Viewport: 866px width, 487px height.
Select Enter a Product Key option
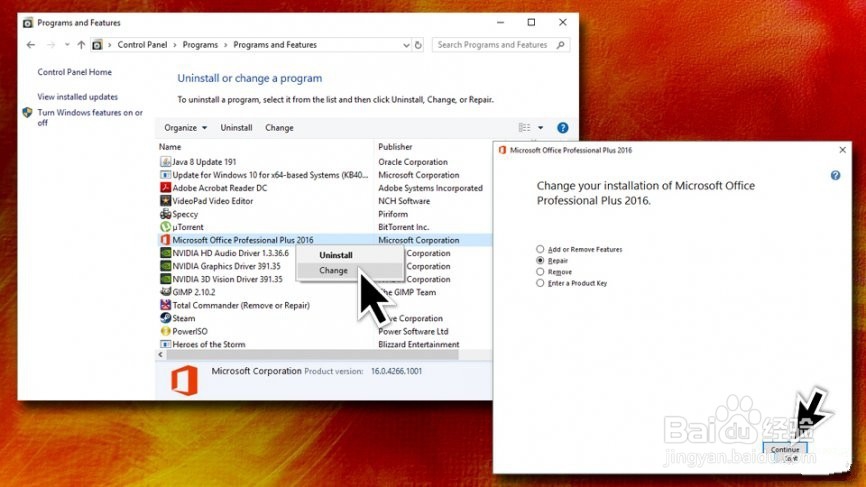(540, 283)
